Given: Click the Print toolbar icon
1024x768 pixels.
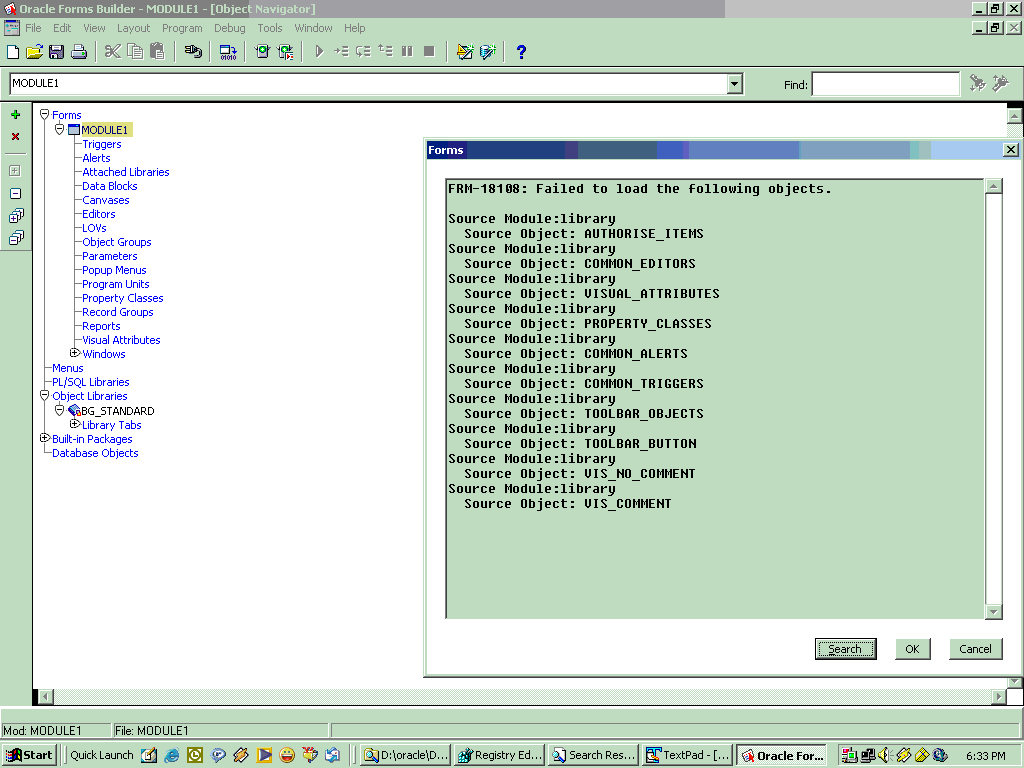Looking at the screenshot, I should point(79,52).
